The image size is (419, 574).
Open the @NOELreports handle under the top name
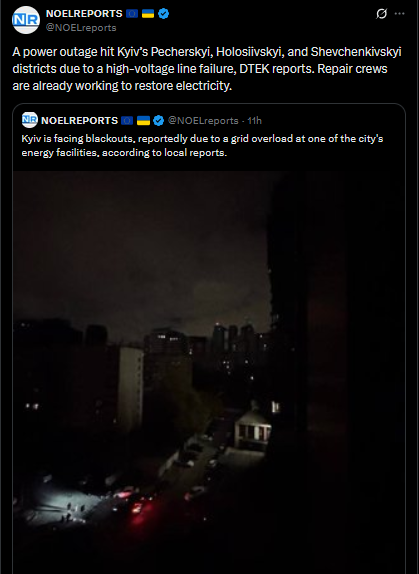pyautogui.click(x=81, y=28)
